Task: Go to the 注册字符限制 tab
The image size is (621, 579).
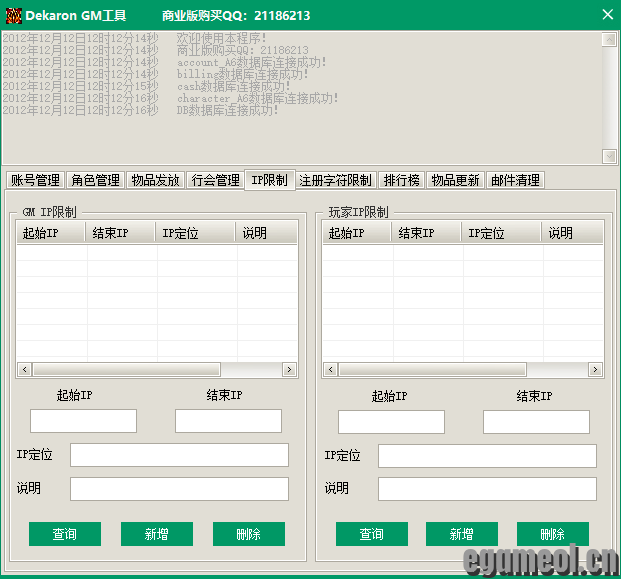Action: click(x=336, y=180)
